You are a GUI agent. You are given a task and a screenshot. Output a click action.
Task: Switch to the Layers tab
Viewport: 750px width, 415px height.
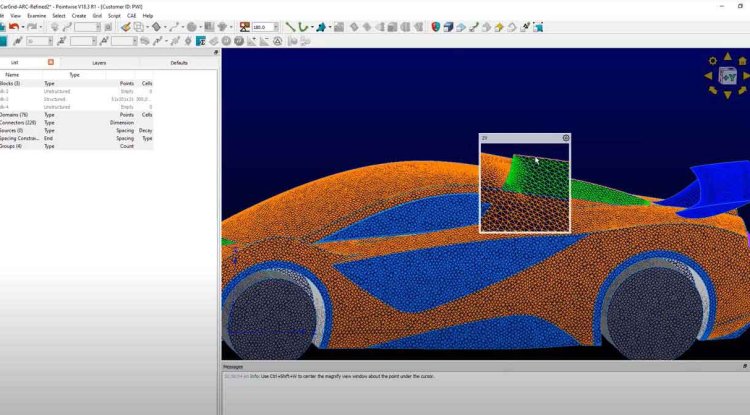click(x=99, y=63)
